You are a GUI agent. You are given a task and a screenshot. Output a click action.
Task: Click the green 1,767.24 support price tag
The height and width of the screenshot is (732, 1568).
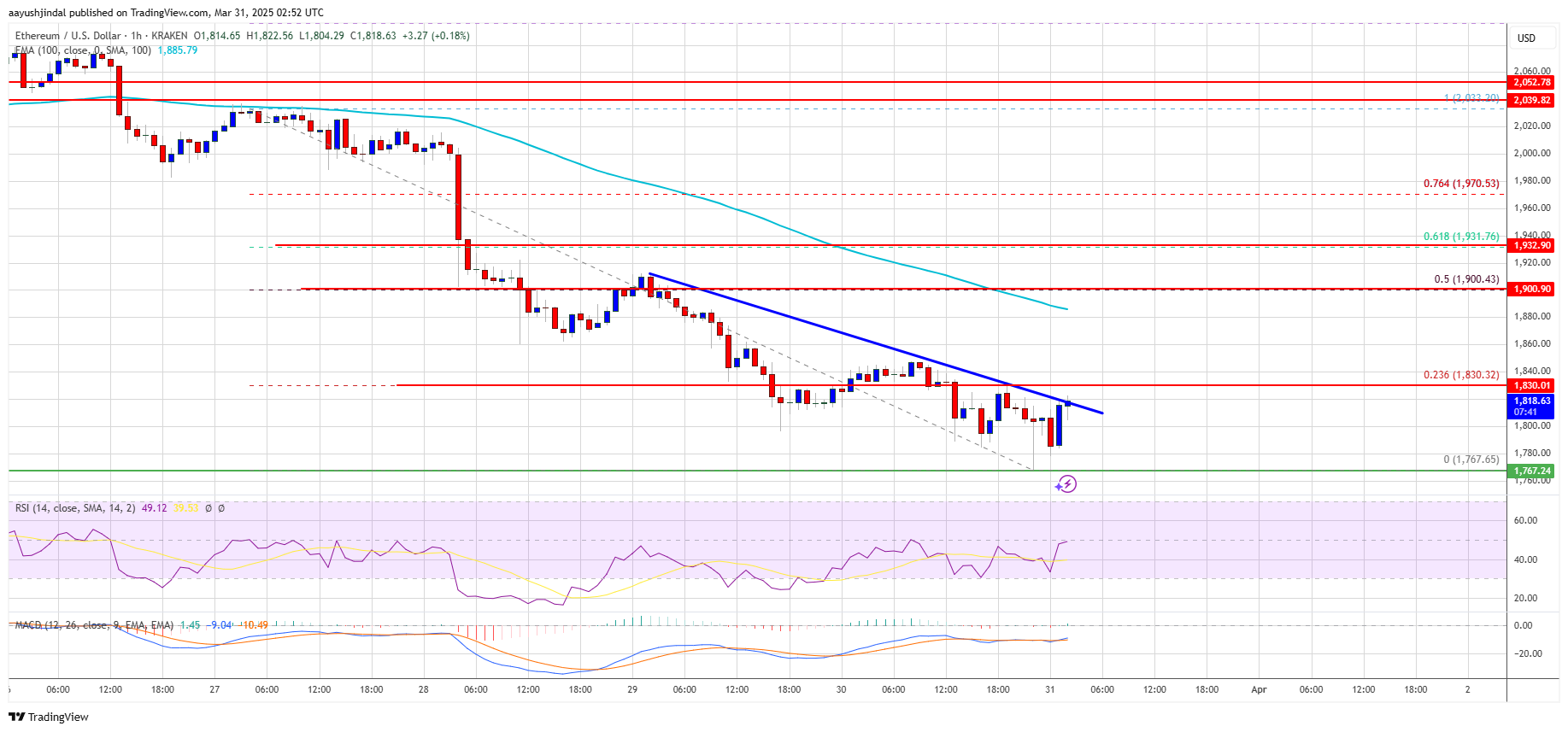[x=1532, y=471]
